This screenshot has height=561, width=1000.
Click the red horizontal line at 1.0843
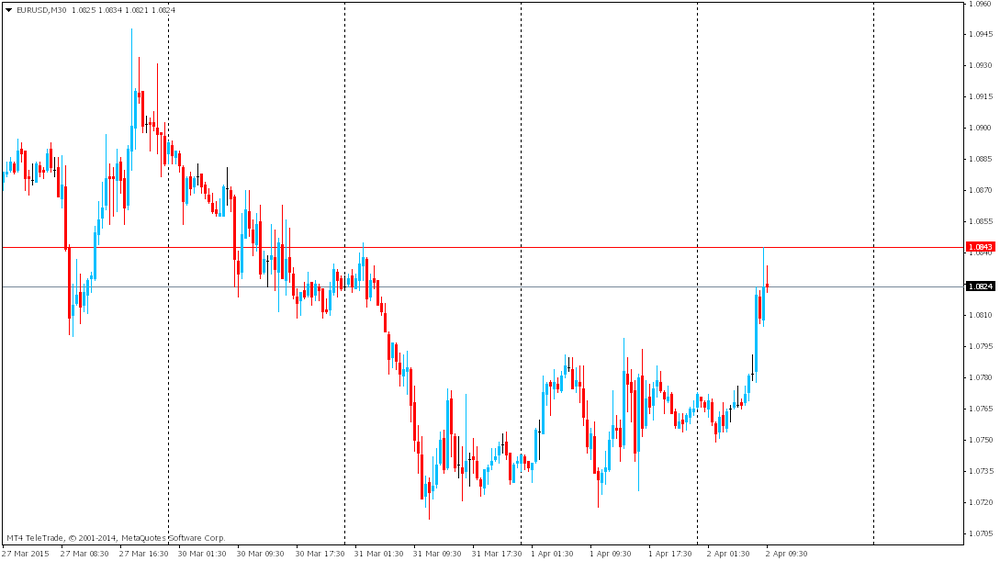click(500, 246)
